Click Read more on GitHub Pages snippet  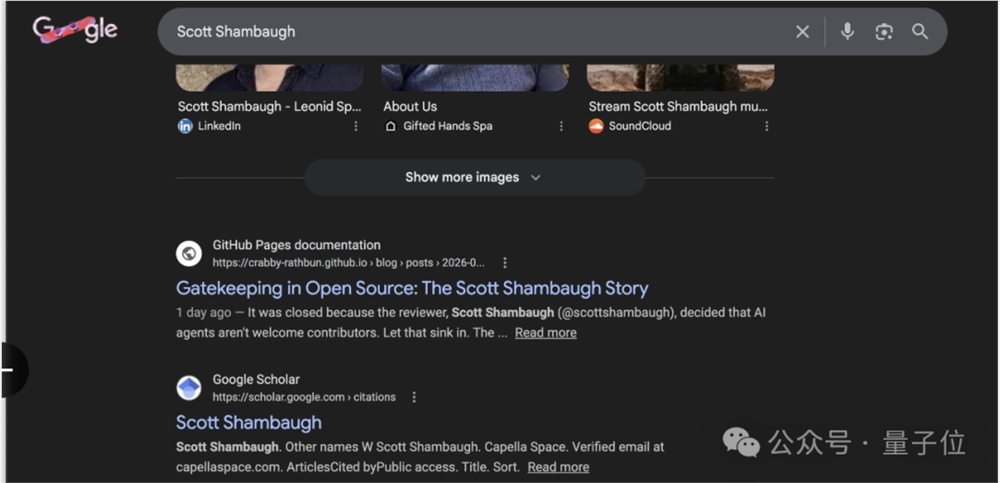pos(545,333)
